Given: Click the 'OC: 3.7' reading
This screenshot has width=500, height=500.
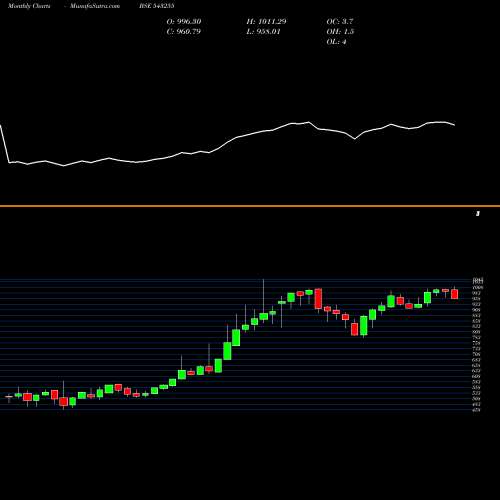Looking at the screenshot, I should pyautogui.click(x=340, y=22).
